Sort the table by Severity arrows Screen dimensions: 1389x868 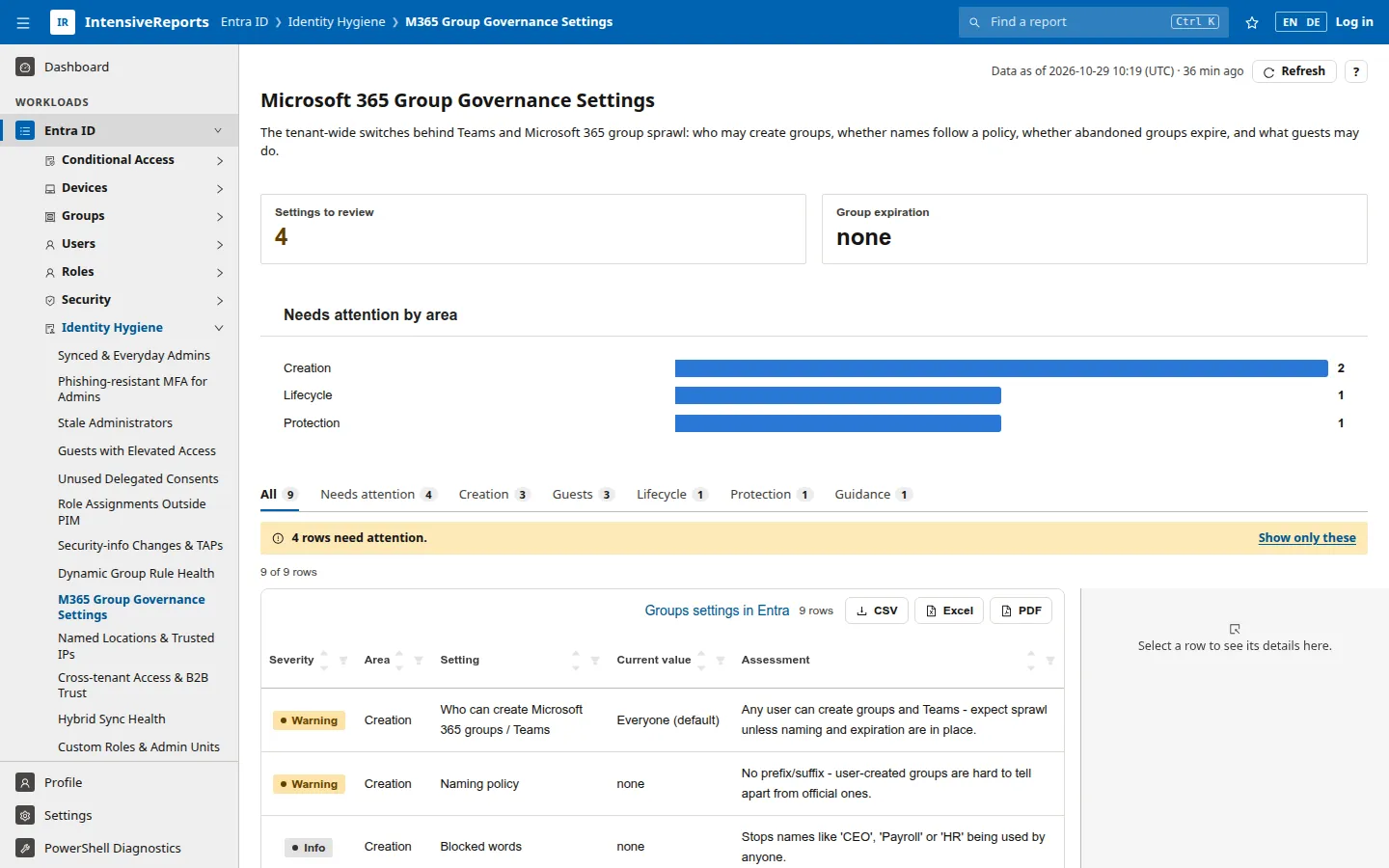pyautogui.click(x=324, y=661)
